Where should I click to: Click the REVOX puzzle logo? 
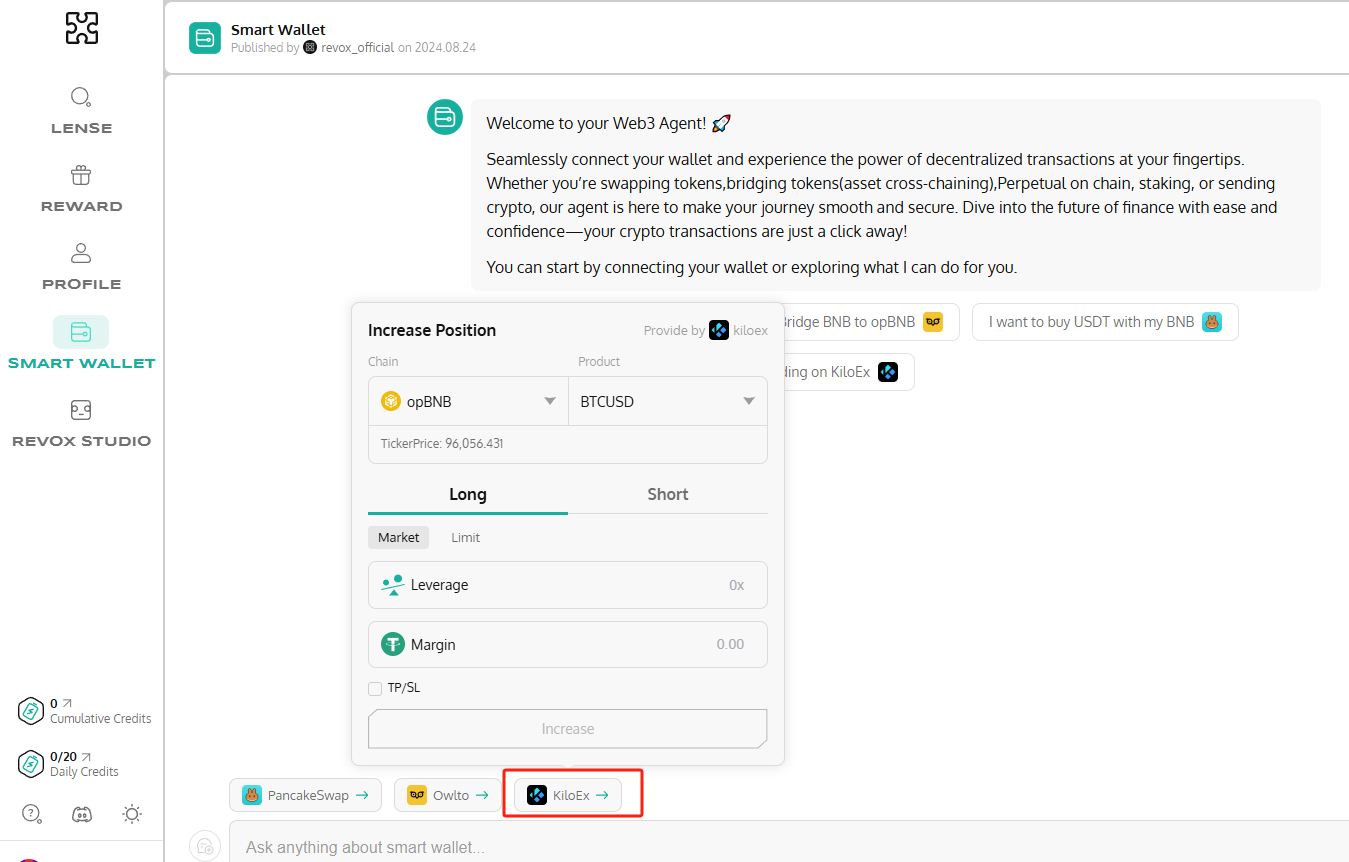82,28
